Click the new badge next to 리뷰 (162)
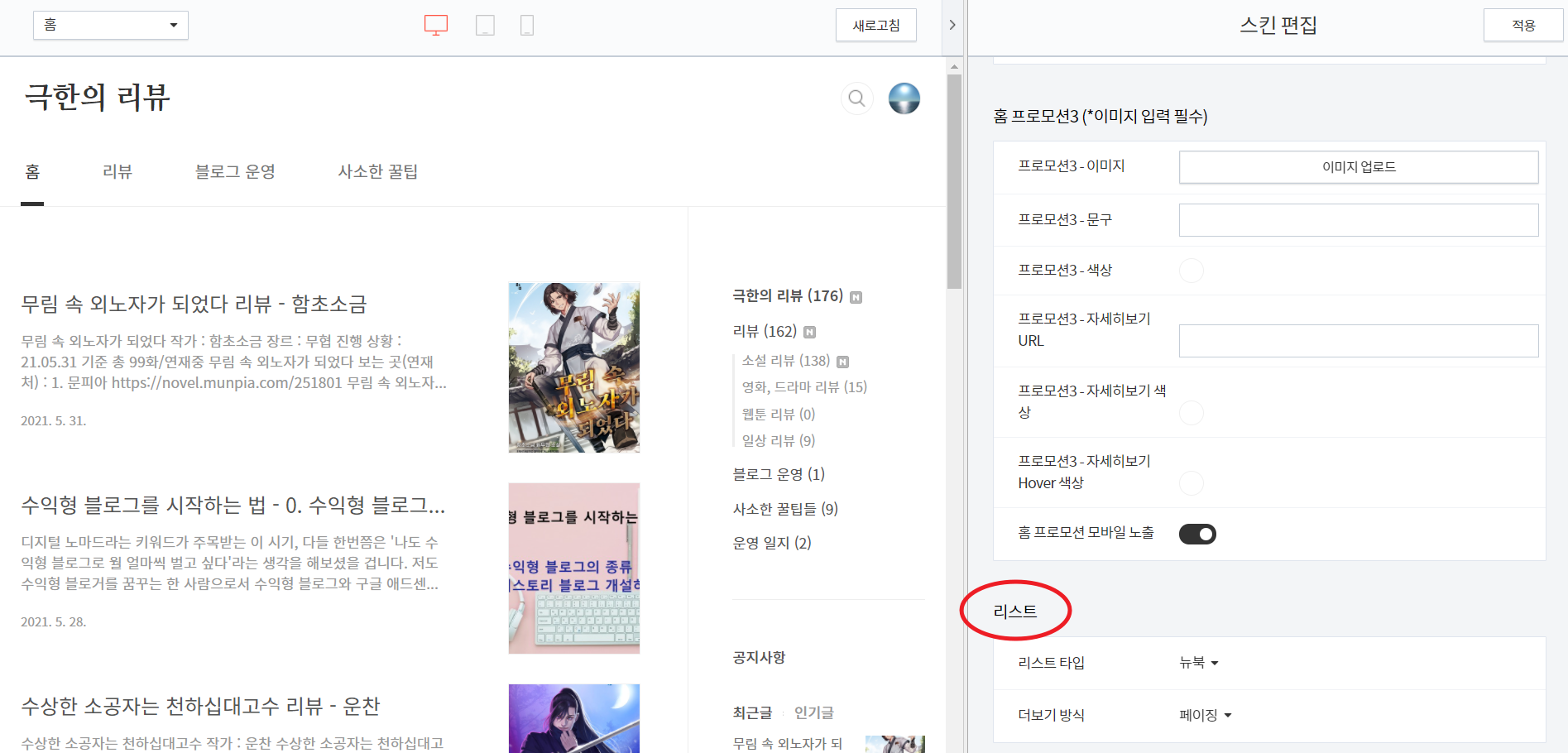1568x753 pixels. (x=810, y=333)
